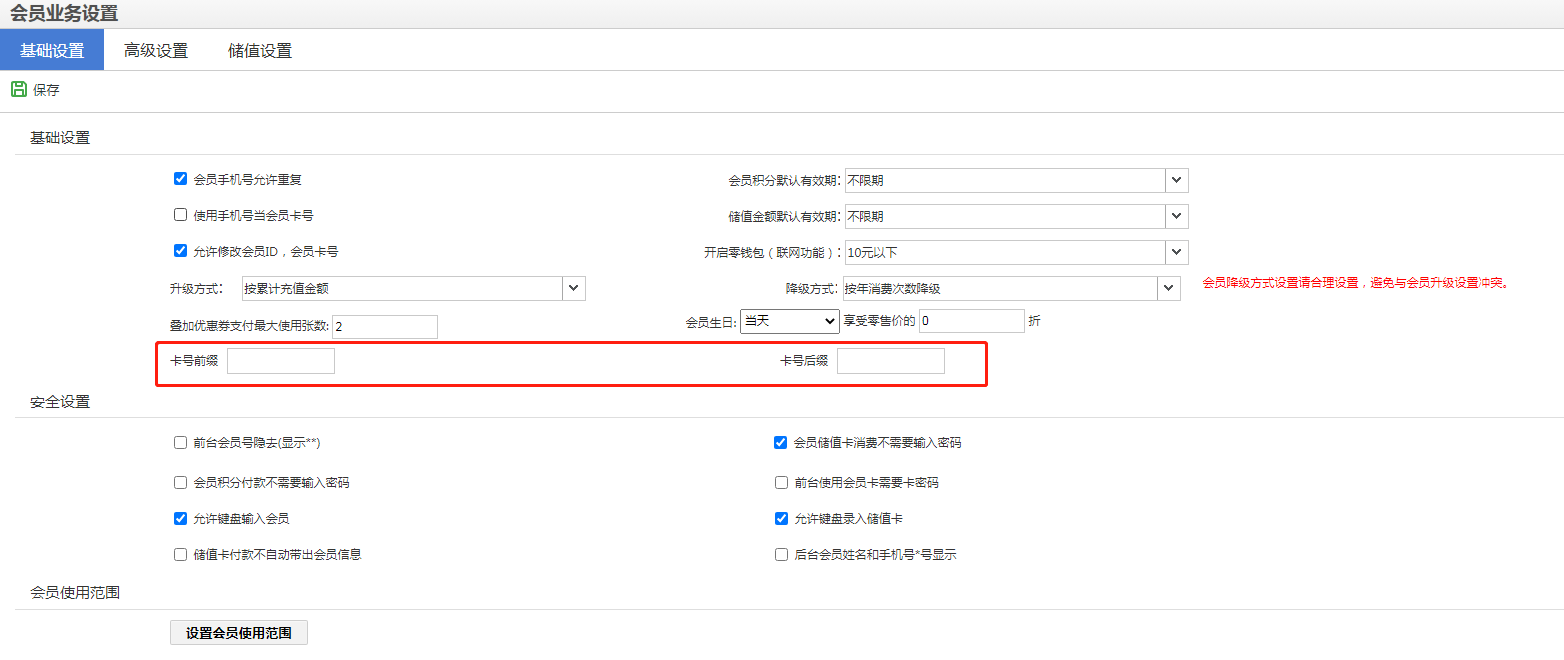Expand 会员积分默认有效期 dropdown

(1177, 180)
